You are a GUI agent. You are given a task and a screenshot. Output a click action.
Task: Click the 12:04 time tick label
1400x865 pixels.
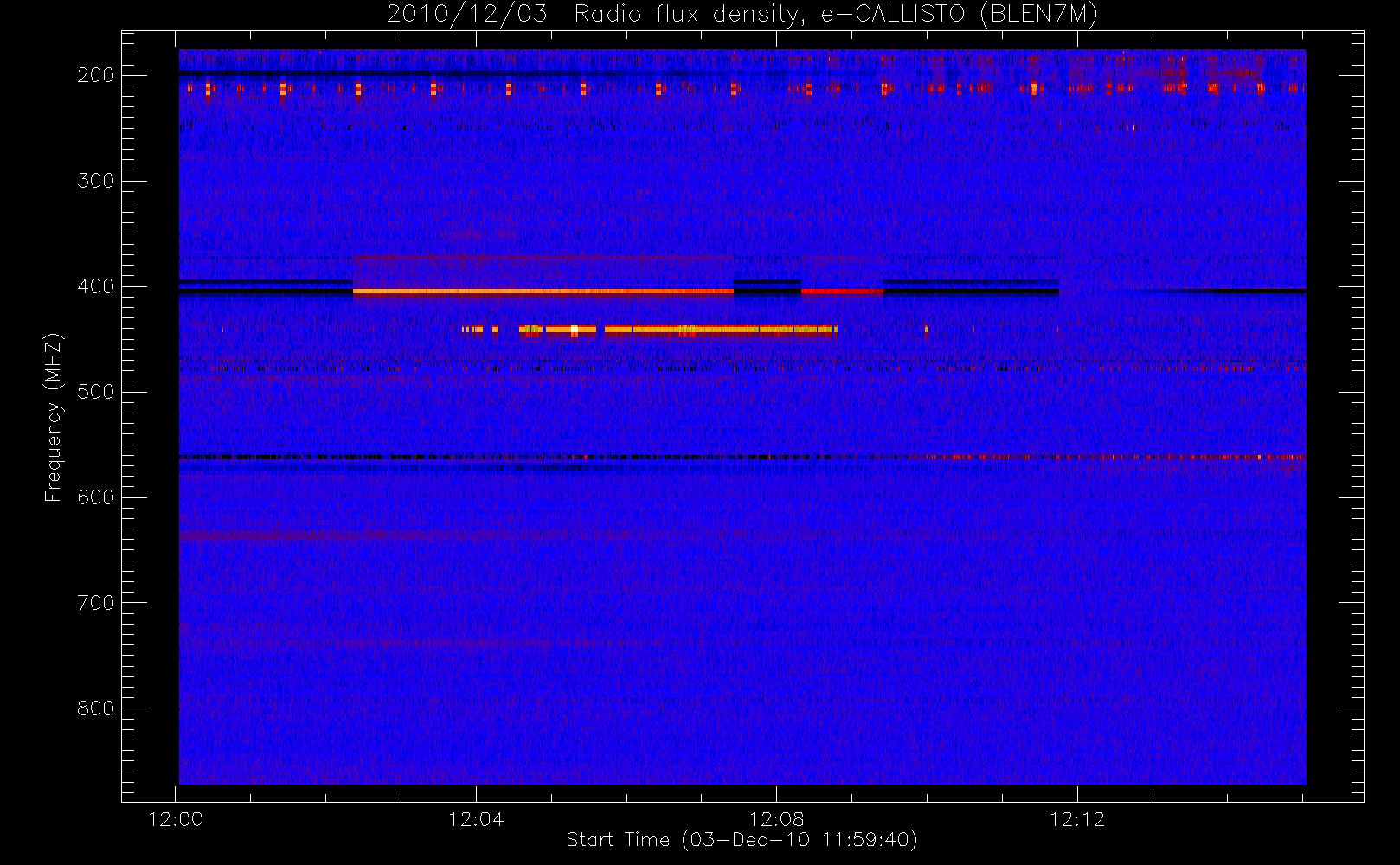click(x=476, y=819)
